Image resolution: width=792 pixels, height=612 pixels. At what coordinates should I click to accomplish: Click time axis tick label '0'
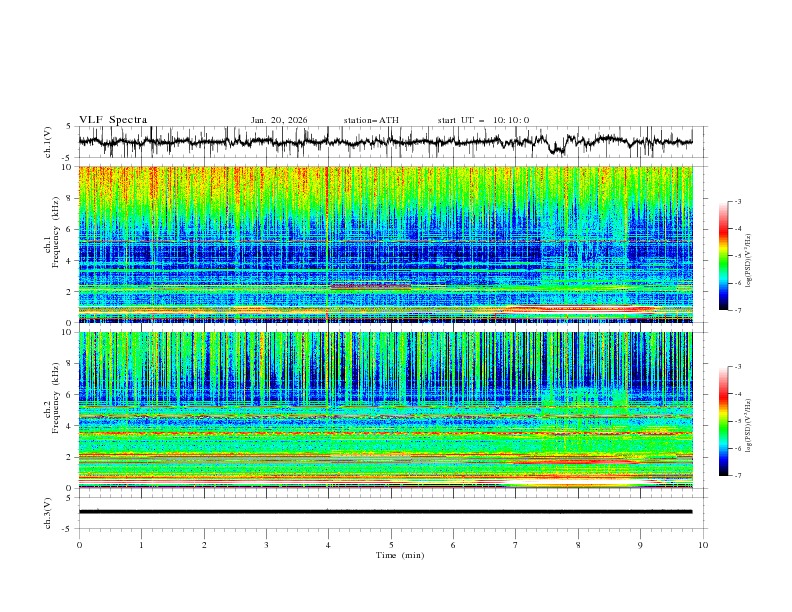pos(79,545)
